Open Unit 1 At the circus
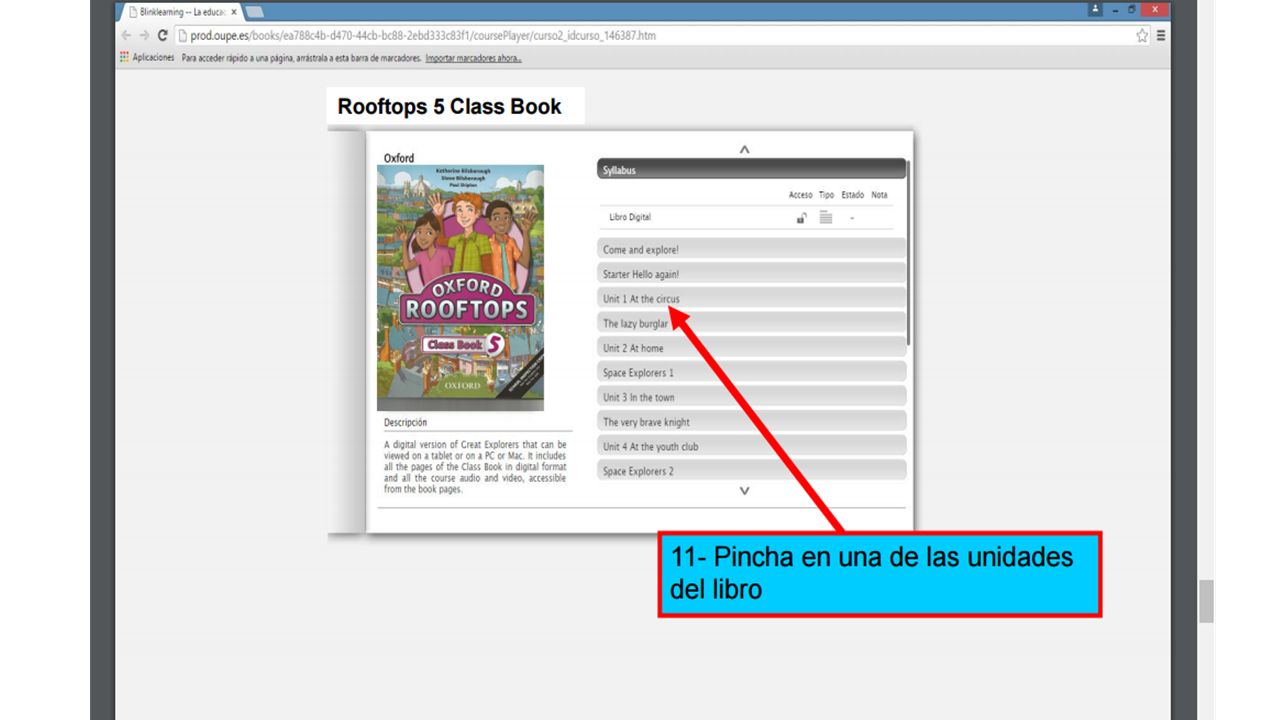Image resolution: width=1280 pixels, height=720 pixels. coord(751,299)
